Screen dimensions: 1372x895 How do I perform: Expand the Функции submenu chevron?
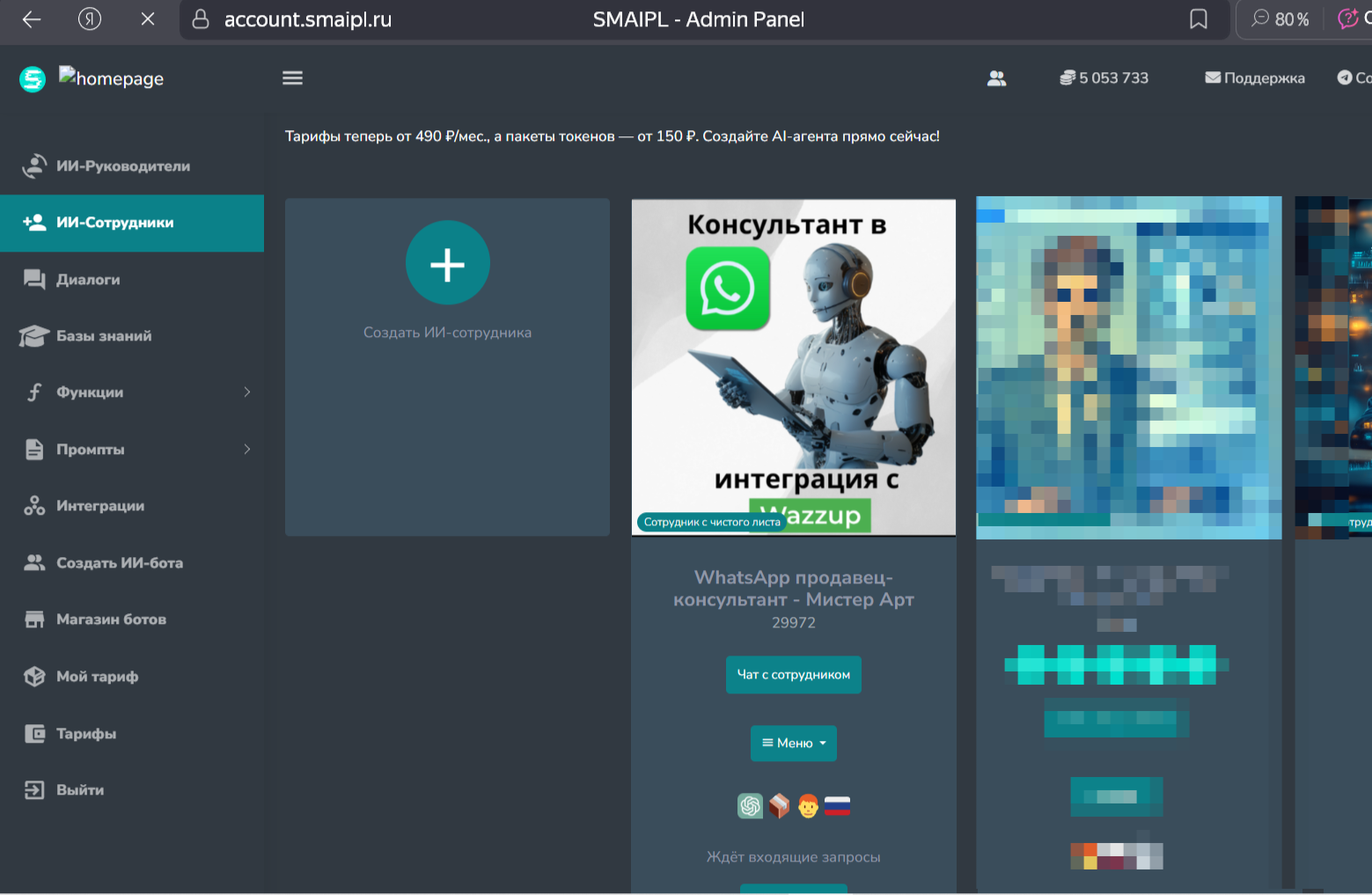(247, 392)
